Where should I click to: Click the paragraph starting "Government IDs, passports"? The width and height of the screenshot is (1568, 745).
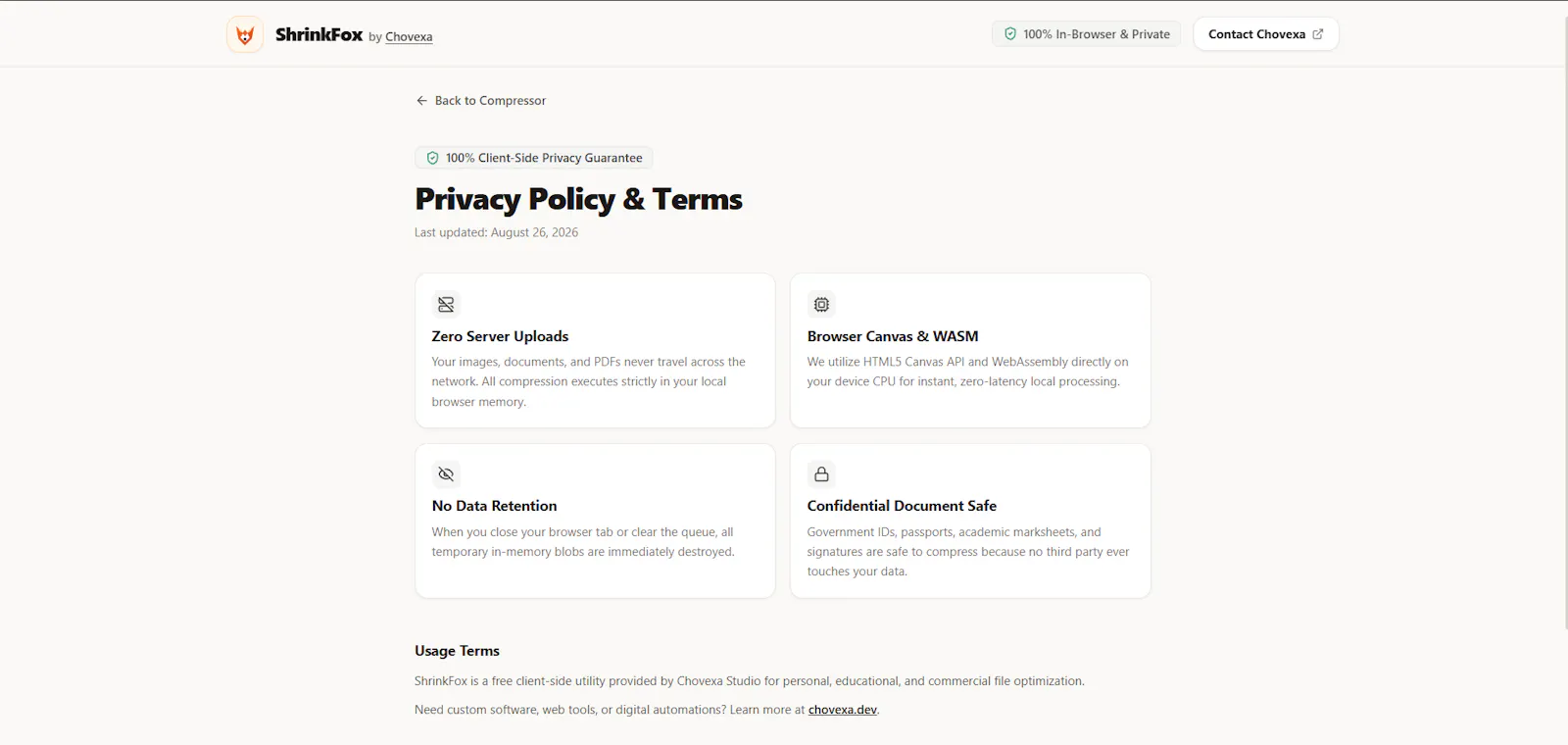coord(968,552)
